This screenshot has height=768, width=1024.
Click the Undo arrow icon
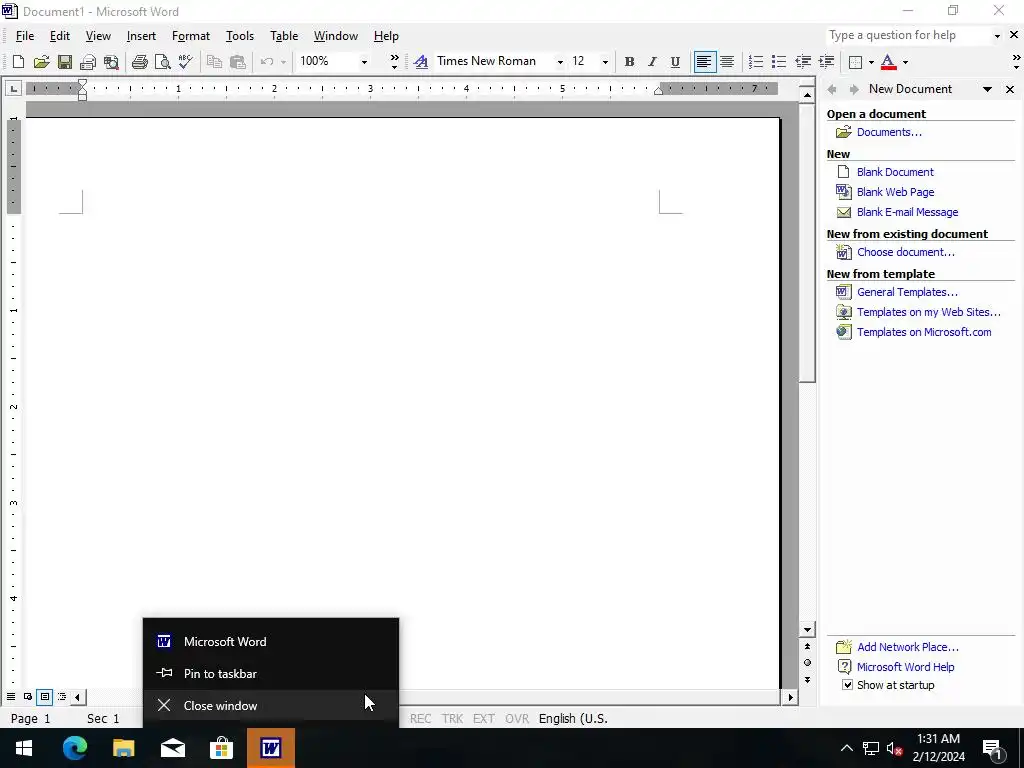266,62
